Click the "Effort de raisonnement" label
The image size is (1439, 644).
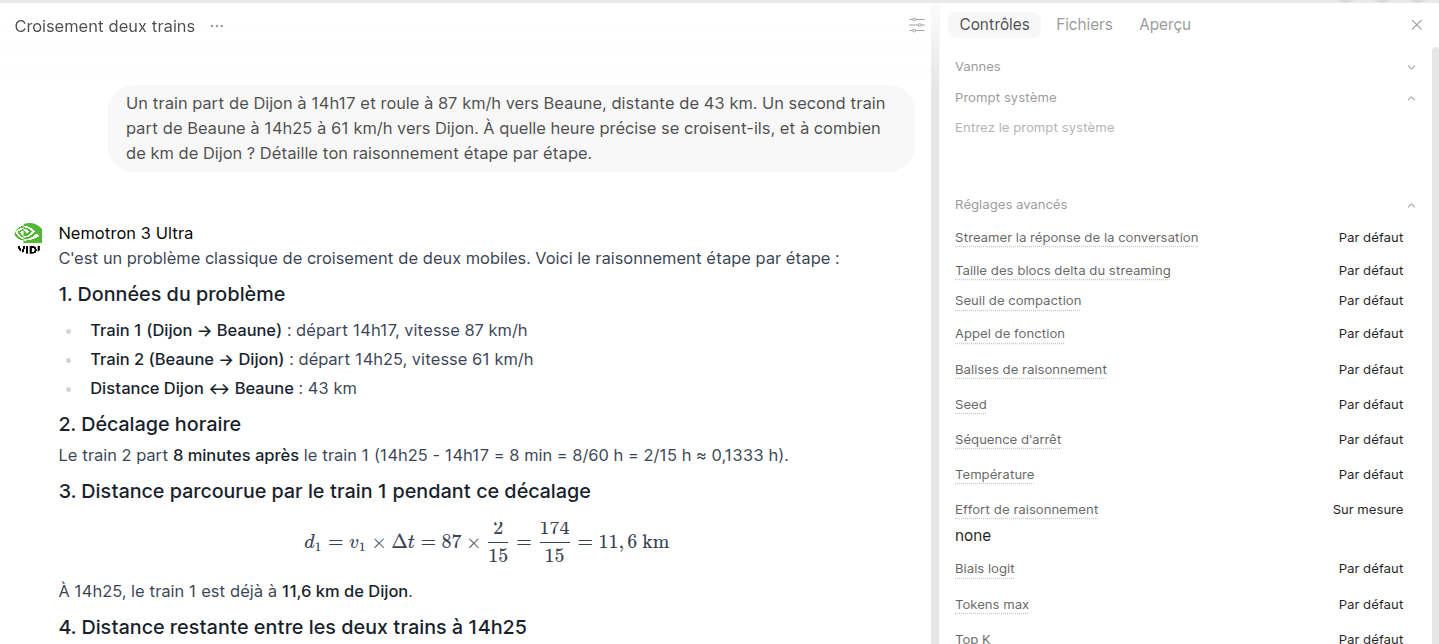(1027, 510)
